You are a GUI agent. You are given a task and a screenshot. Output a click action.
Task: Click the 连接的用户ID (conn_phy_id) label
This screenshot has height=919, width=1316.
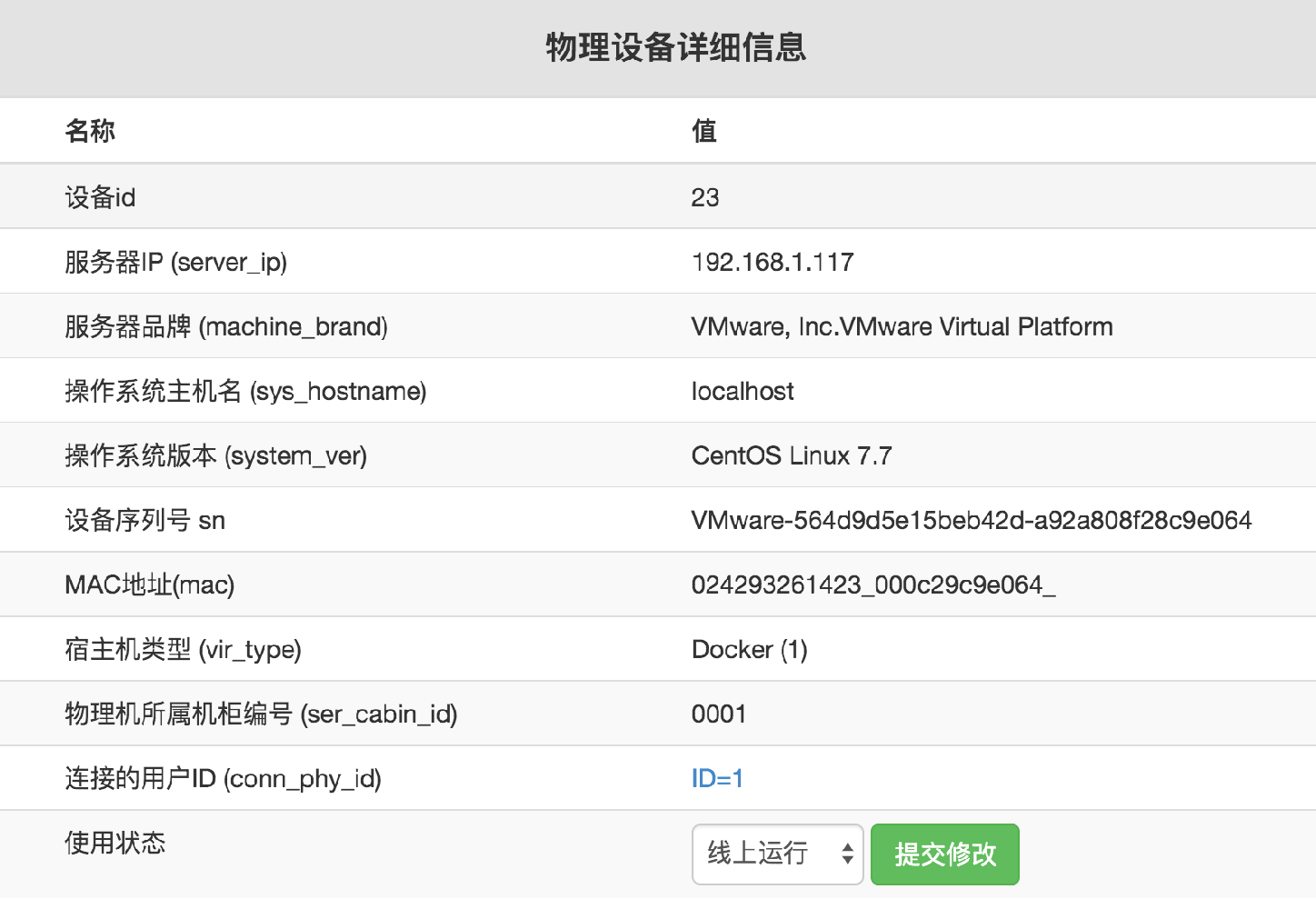tap(223, 778)
